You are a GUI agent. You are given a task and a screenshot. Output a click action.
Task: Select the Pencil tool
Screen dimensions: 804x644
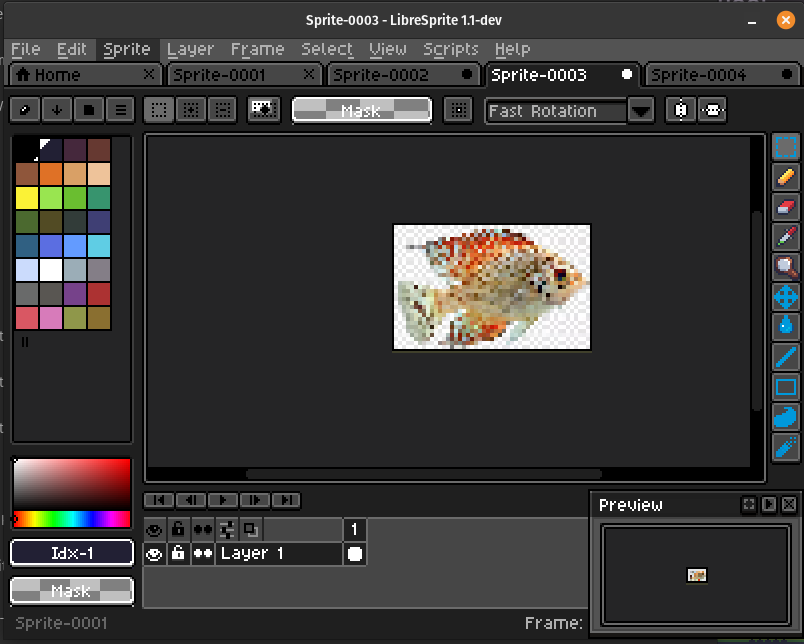tap(786, 177)
